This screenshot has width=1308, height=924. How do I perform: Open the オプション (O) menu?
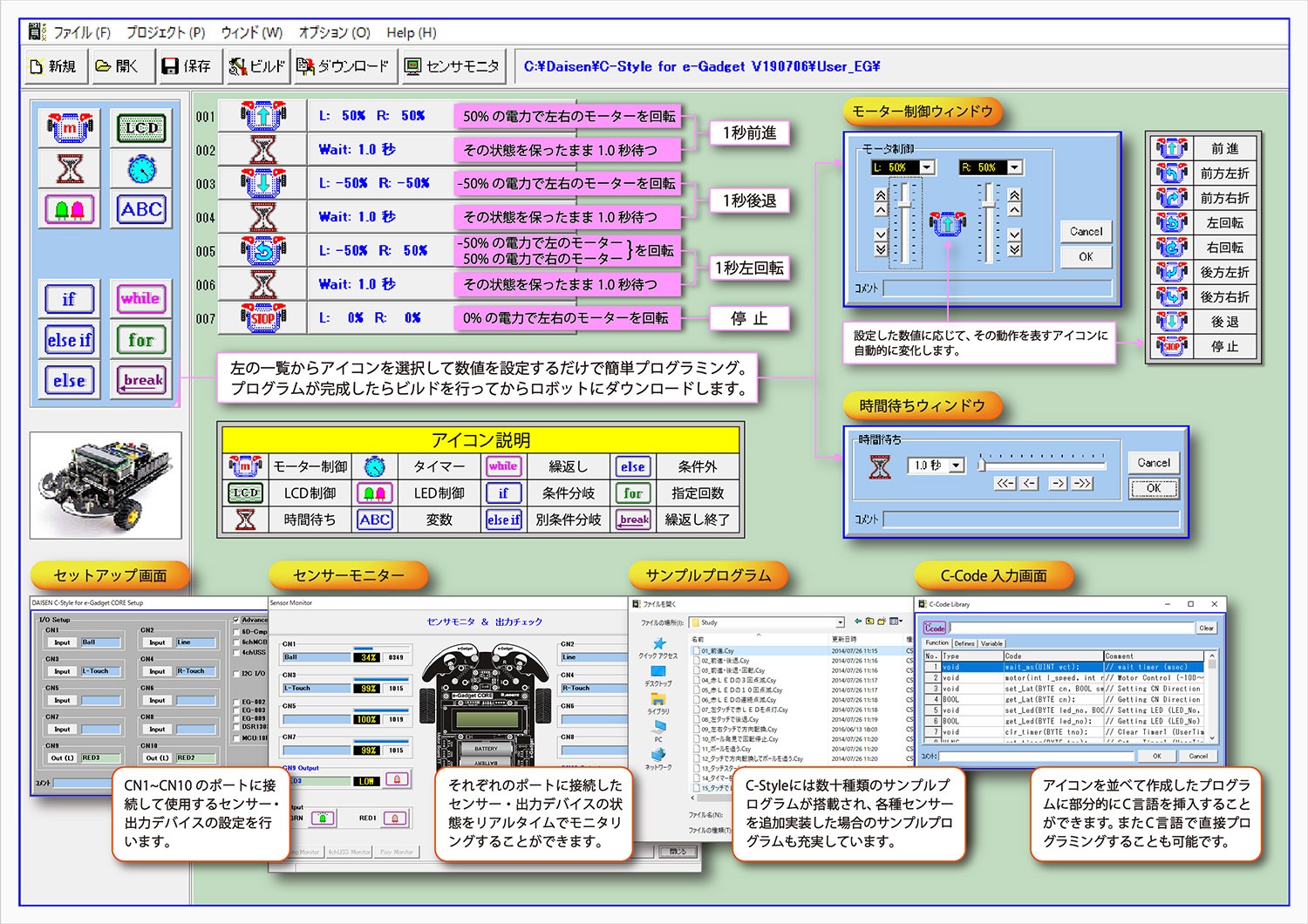(x=335, y=32)
